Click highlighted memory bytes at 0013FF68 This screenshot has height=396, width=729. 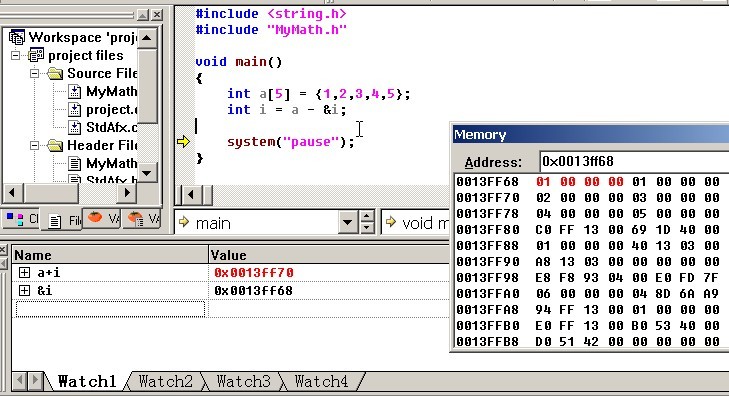pyautogui.click(x=580, y=182)
